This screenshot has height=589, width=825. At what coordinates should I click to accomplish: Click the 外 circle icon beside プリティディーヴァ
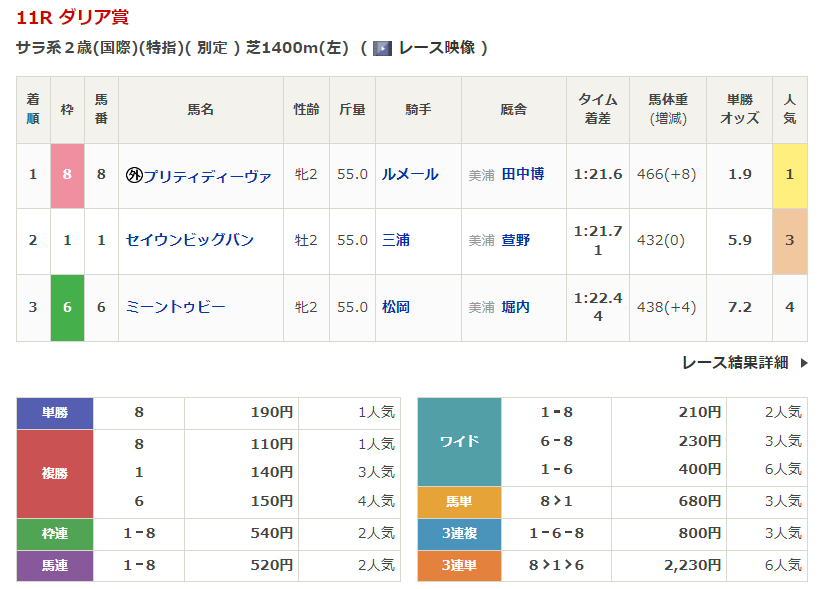coord(134,175)
